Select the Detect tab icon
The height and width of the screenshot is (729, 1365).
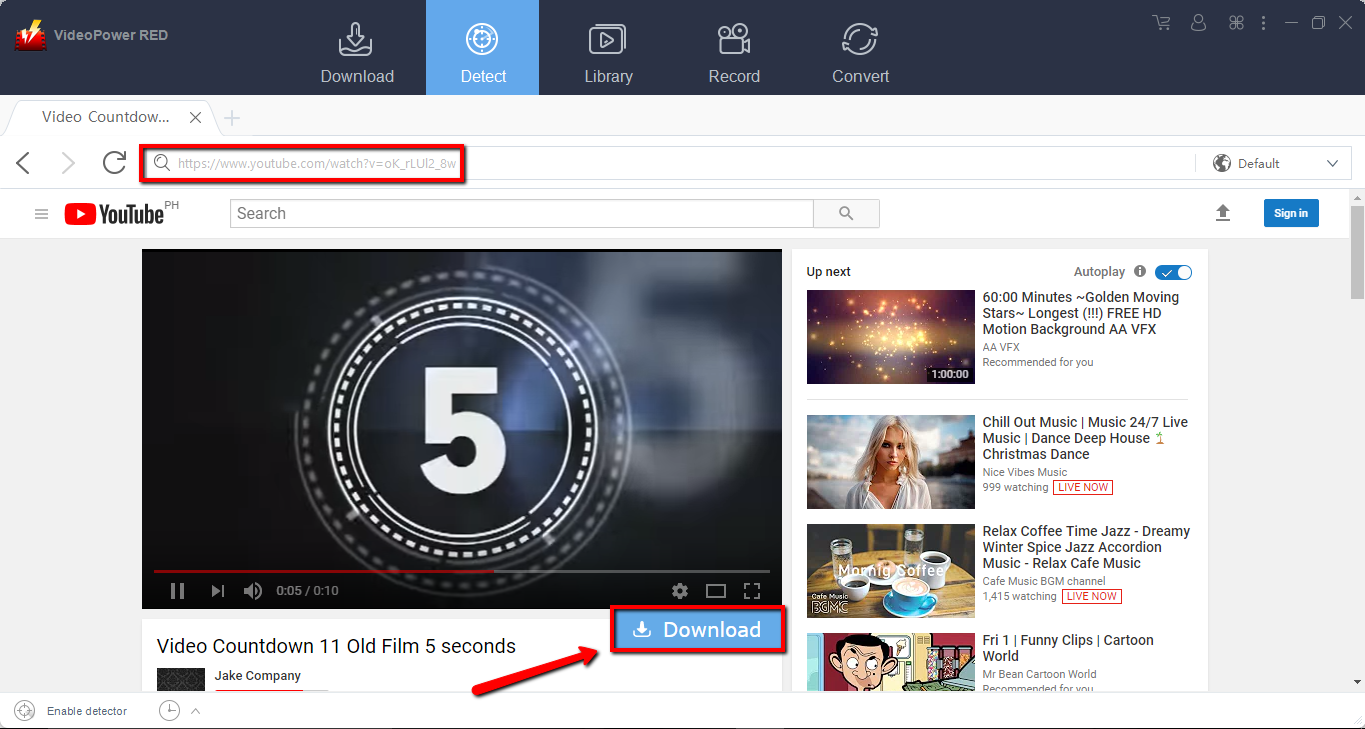482,38
